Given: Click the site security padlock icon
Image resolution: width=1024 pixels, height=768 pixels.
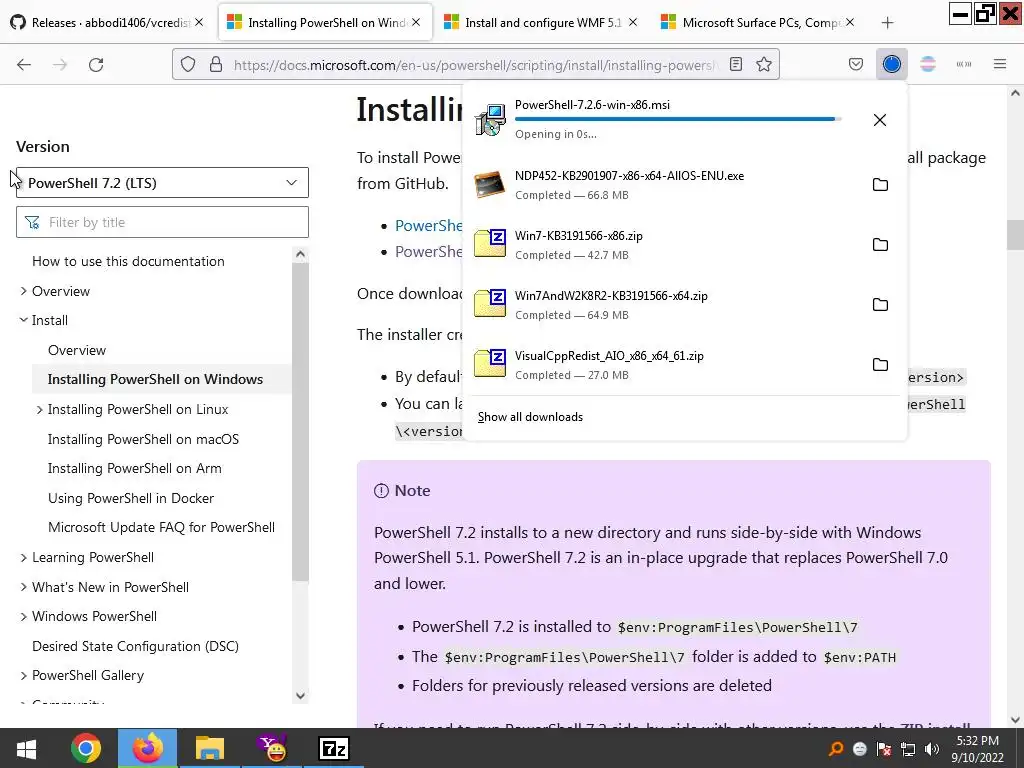Looking at the screenshot, I should 216,65.
